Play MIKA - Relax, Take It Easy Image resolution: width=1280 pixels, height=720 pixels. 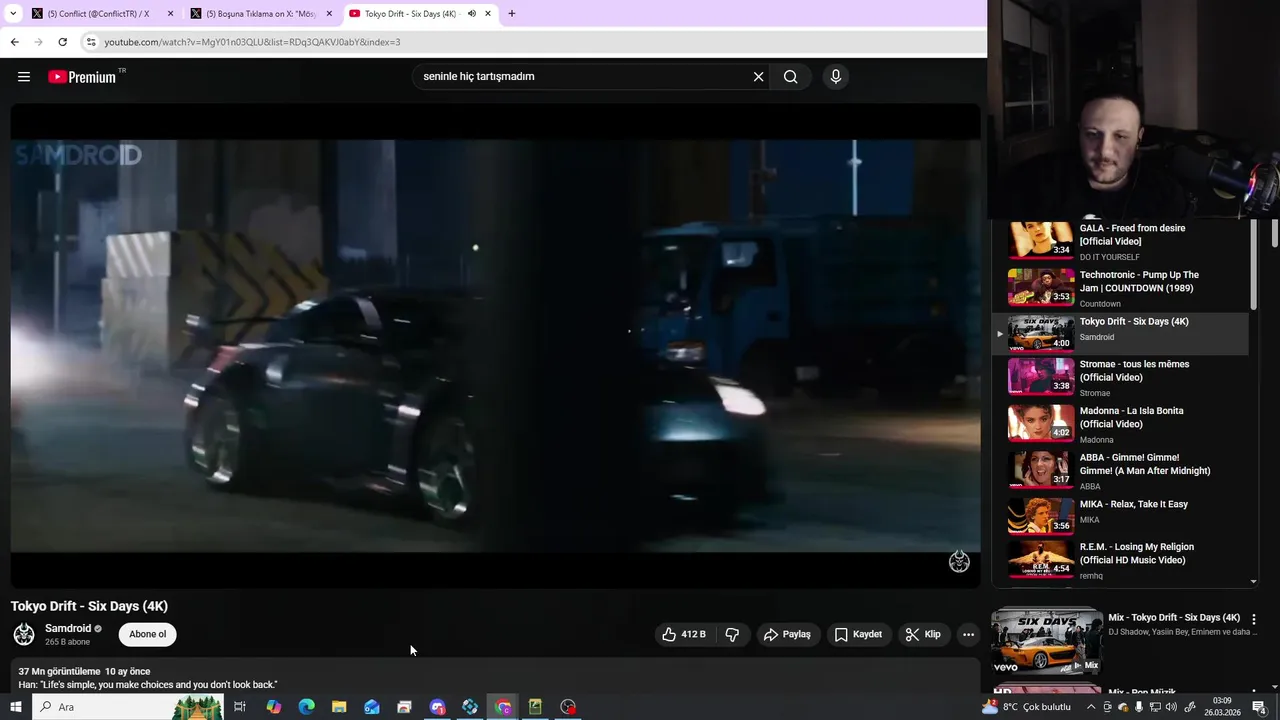1120,516
